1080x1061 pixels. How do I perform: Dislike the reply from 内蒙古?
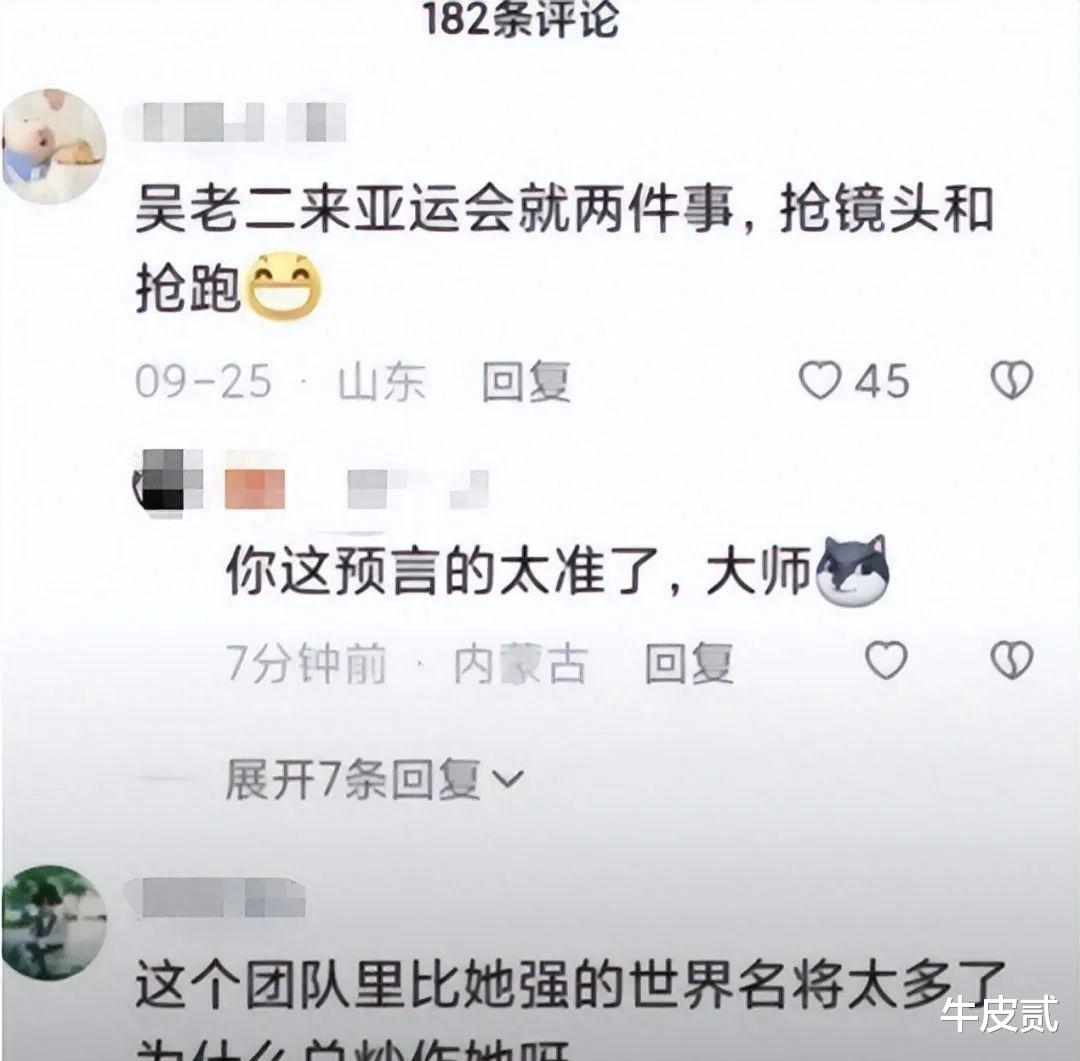[1011, 659]
